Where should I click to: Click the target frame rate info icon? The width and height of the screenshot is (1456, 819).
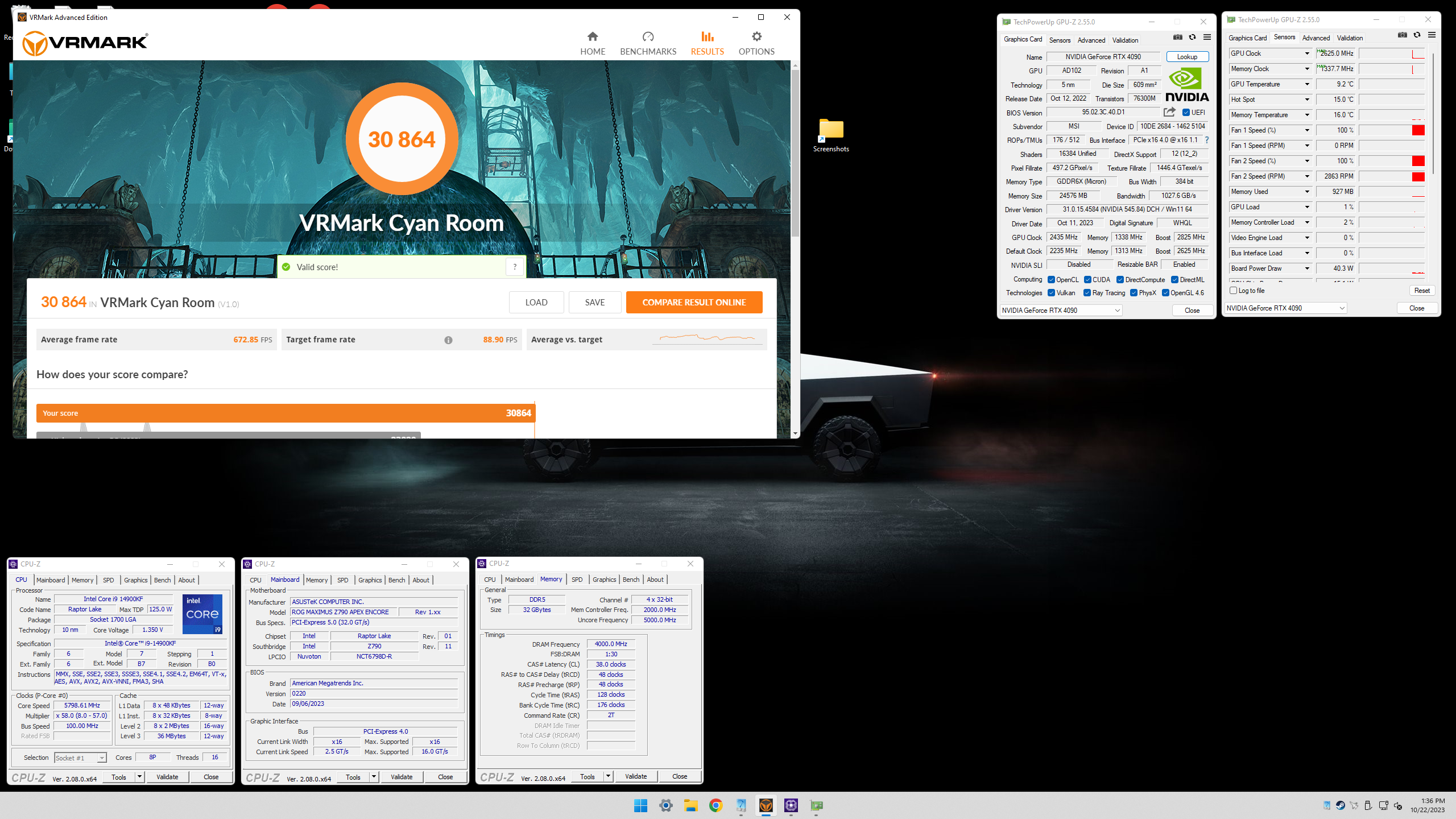[448, 340]
